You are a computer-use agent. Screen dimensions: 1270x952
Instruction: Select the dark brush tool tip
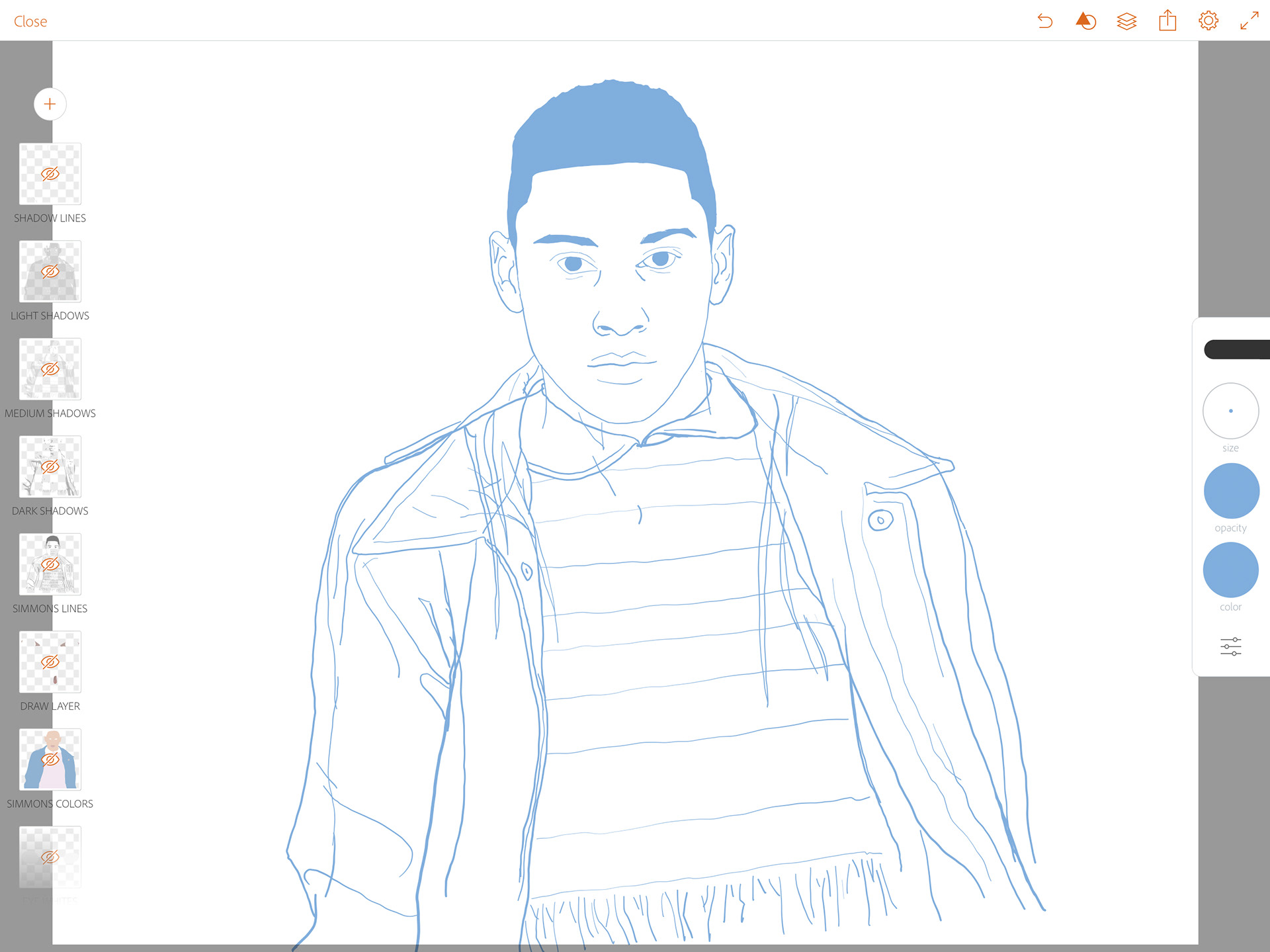click(1237, 349)
